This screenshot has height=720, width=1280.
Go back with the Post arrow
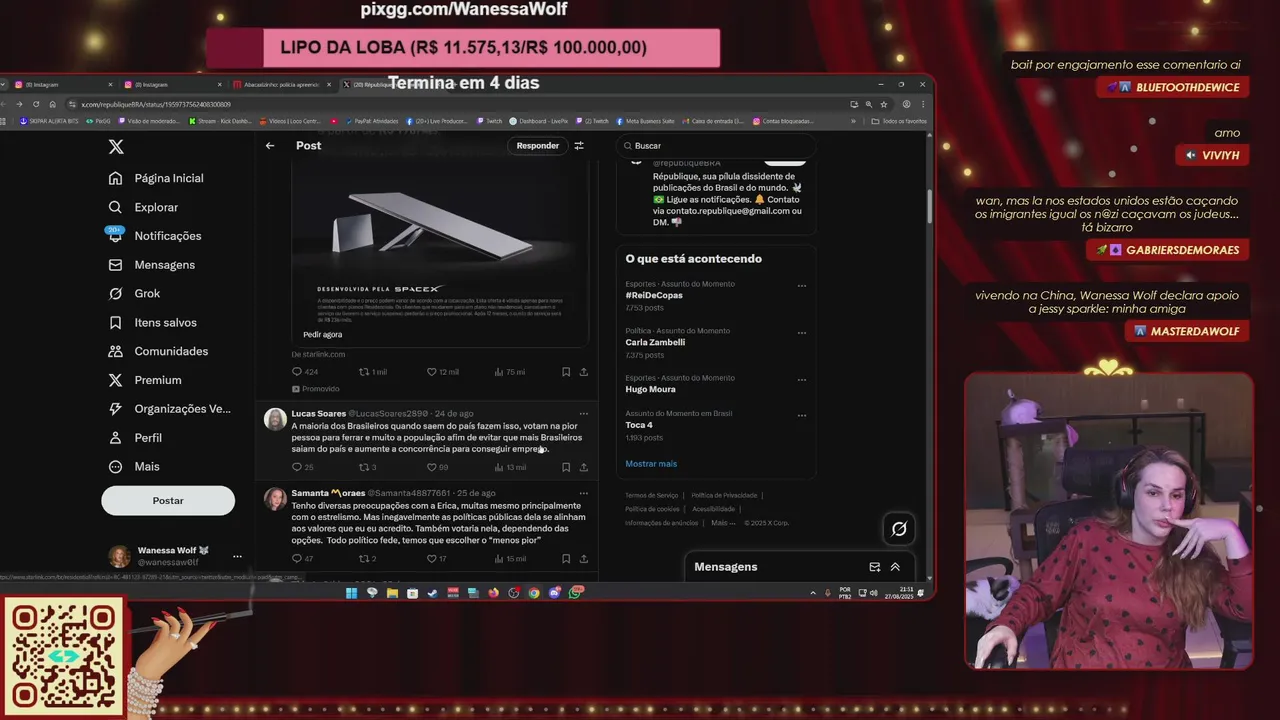[x=270, y=146]
